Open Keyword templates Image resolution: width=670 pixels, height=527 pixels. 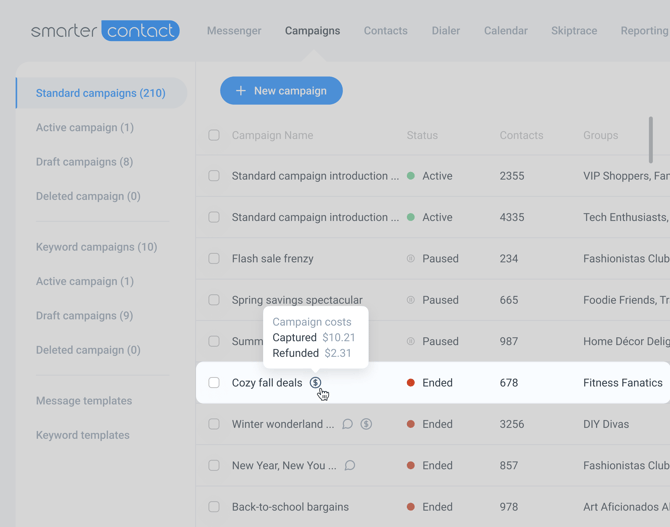click(x=82, y=435)
